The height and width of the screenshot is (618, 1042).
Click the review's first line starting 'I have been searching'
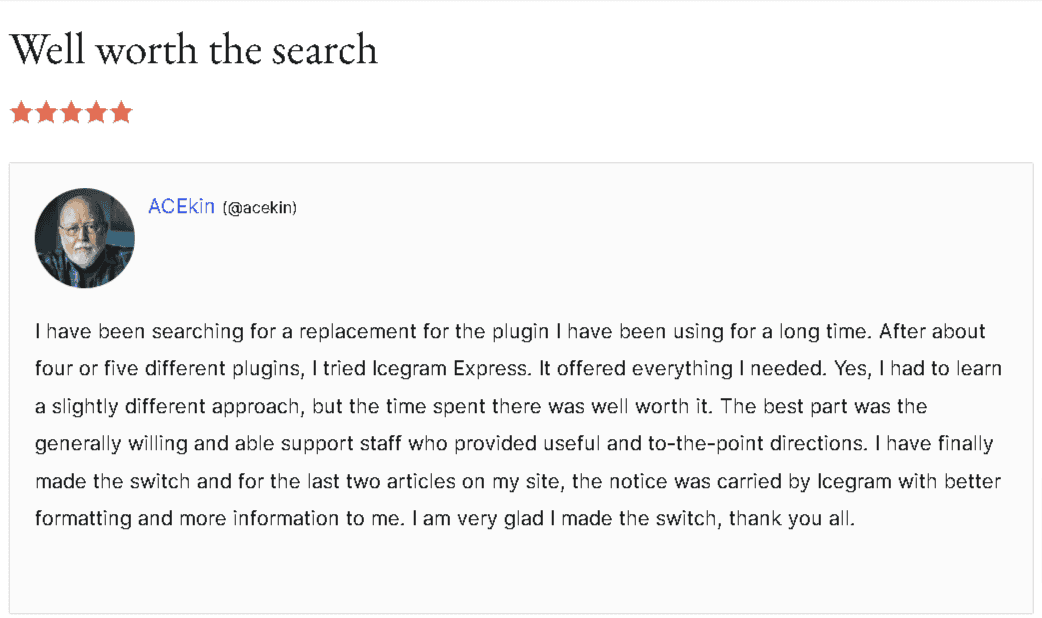[x=510, y=332]
